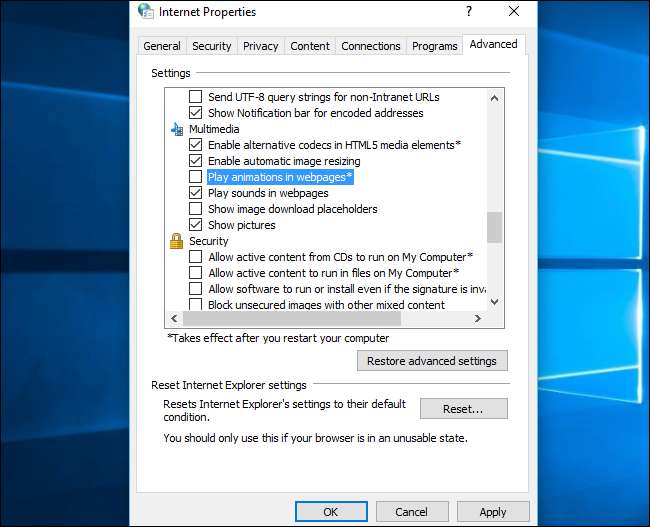
Task: Click the Reset... button
Action: (x=463, y=409)
